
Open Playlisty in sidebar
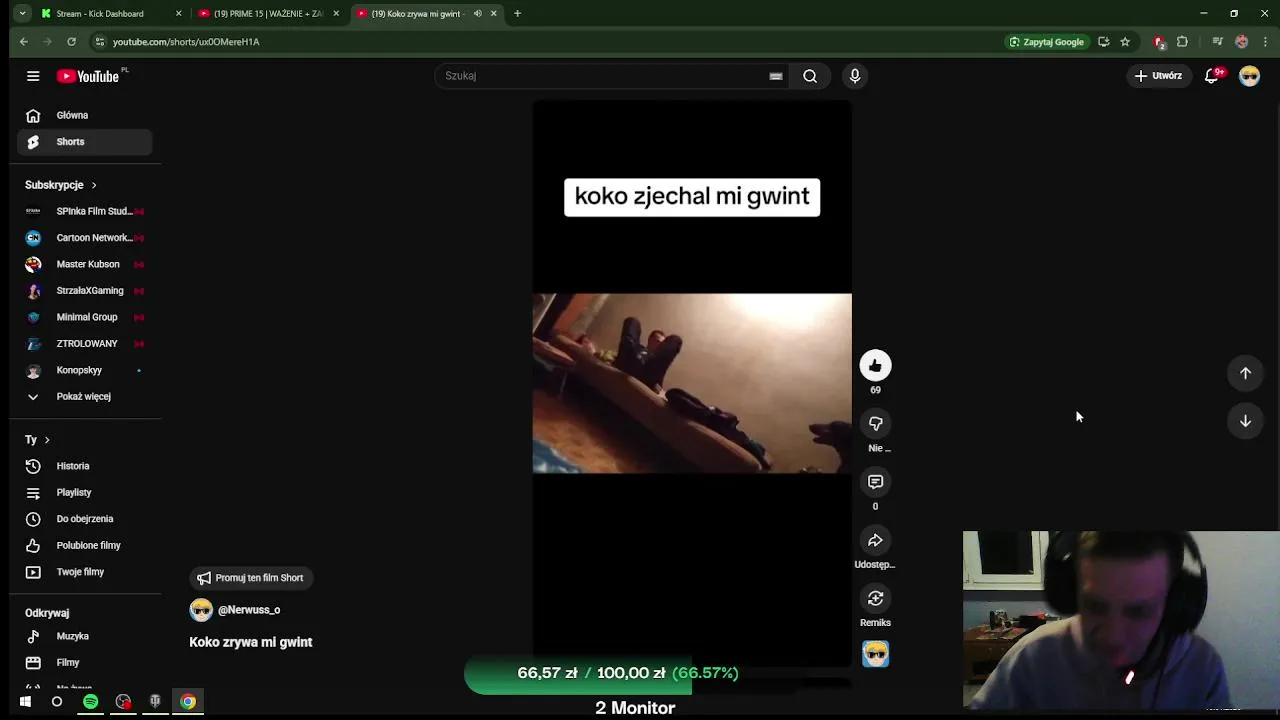[84, 493]
